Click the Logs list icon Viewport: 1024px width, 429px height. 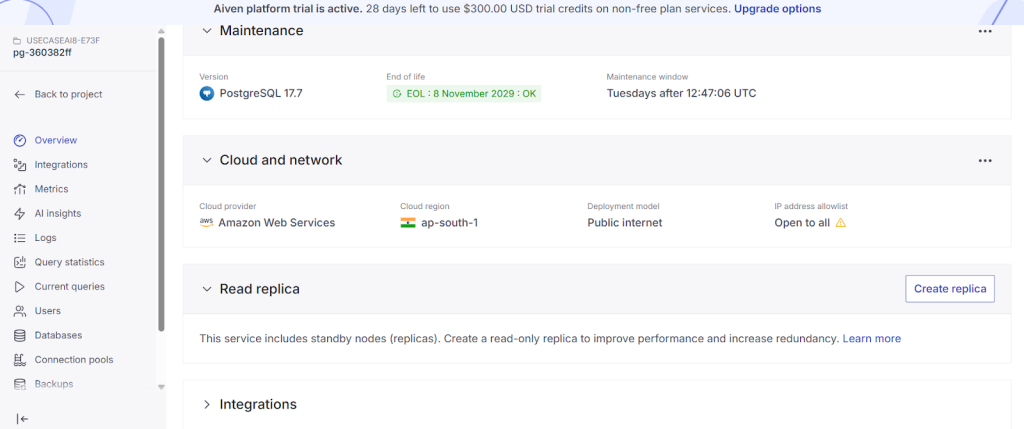coord(19,238)
